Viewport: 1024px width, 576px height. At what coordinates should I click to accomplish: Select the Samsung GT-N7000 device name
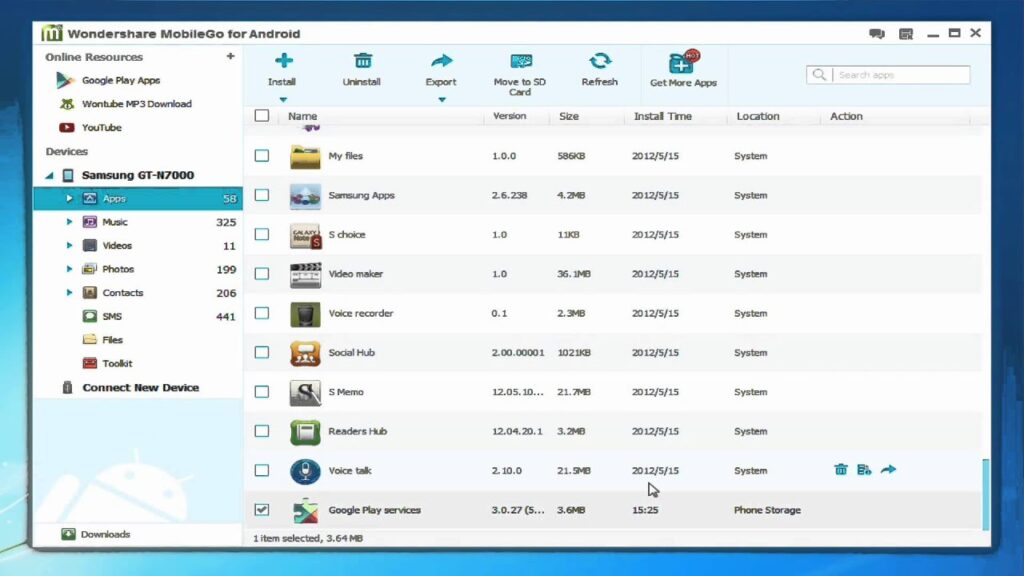point(138,175)
